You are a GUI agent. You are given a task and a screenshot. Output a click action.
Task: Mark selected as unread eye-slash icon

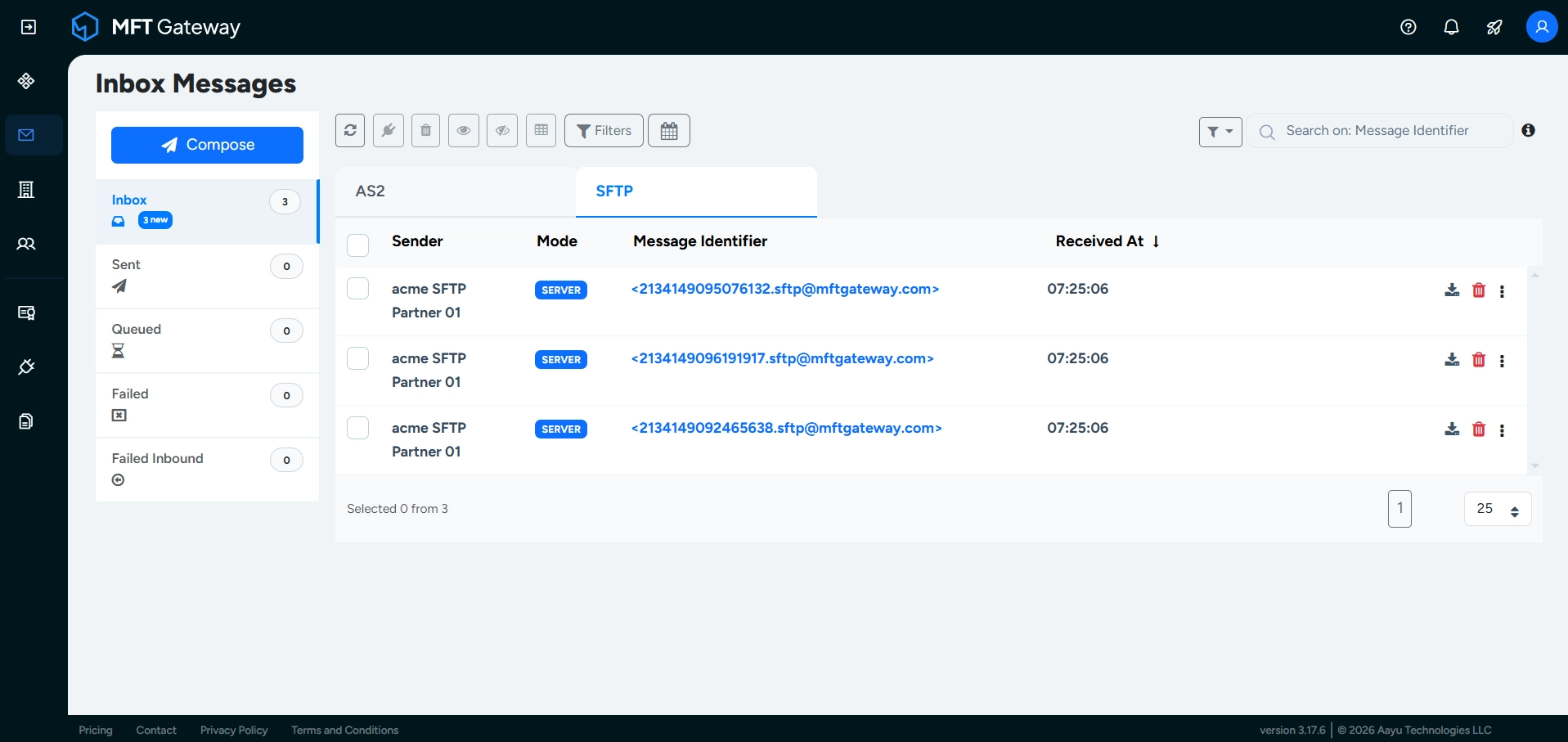[502, 130]
